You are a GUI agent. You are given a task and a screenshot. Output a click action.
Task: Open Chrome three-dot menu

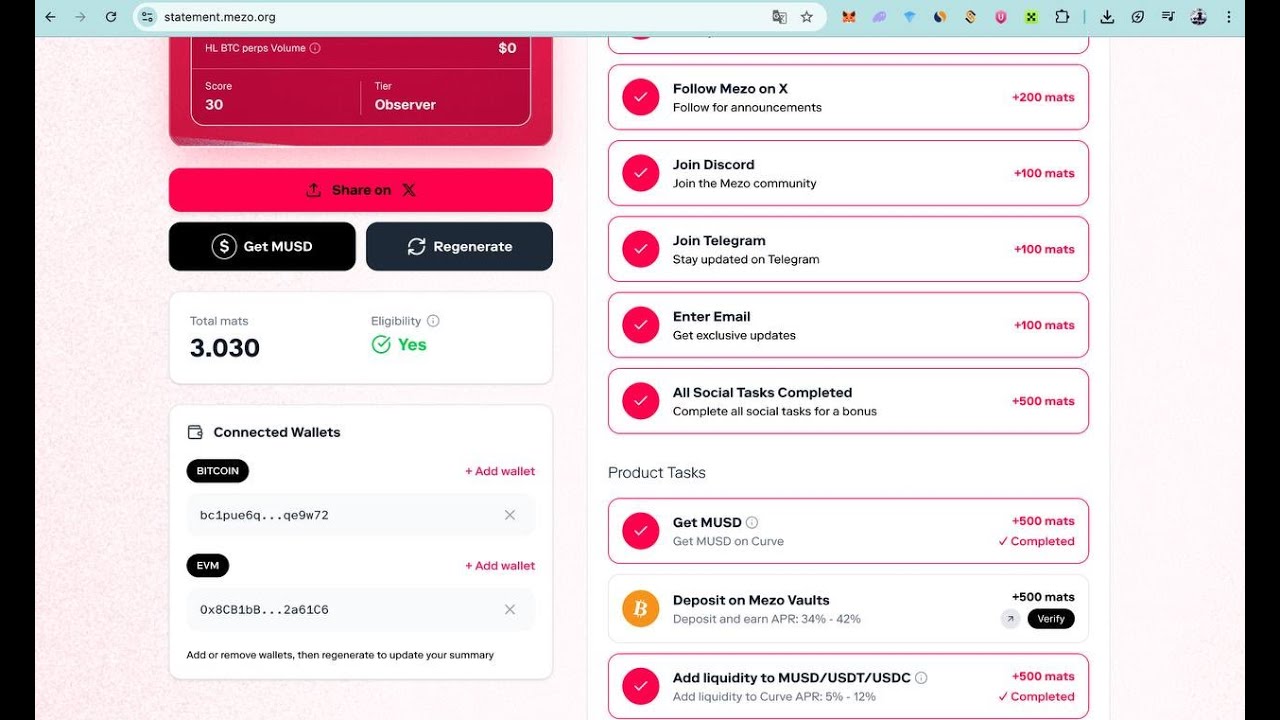coord(1229,17)
